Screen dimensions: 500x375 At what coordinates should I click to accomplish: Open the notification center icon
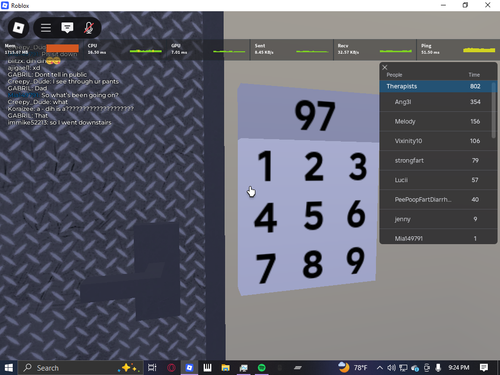(x=484, y=368)
